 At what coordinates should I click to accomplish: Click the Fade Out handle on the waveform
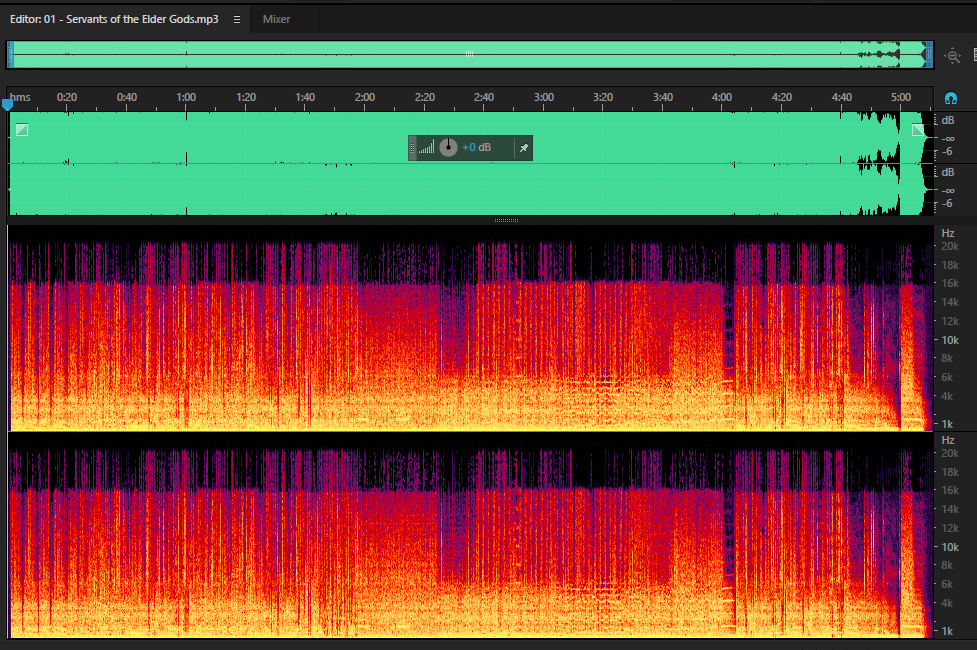918,130
